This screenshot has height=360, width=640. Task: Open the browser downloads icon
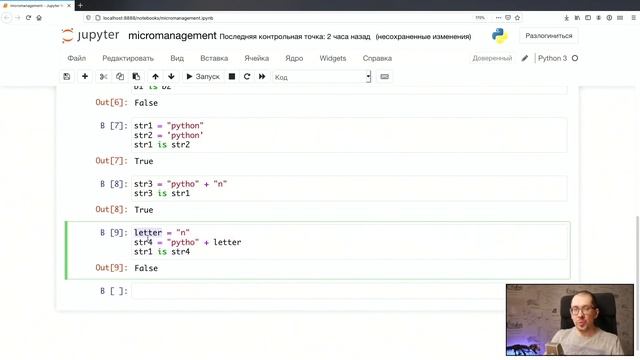[567, 18]
